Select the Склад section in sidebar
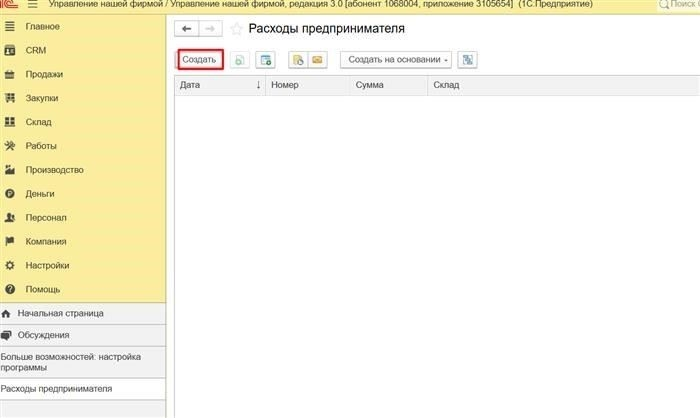The height and width of the screenshot is (418, 700). pos(39,122)
